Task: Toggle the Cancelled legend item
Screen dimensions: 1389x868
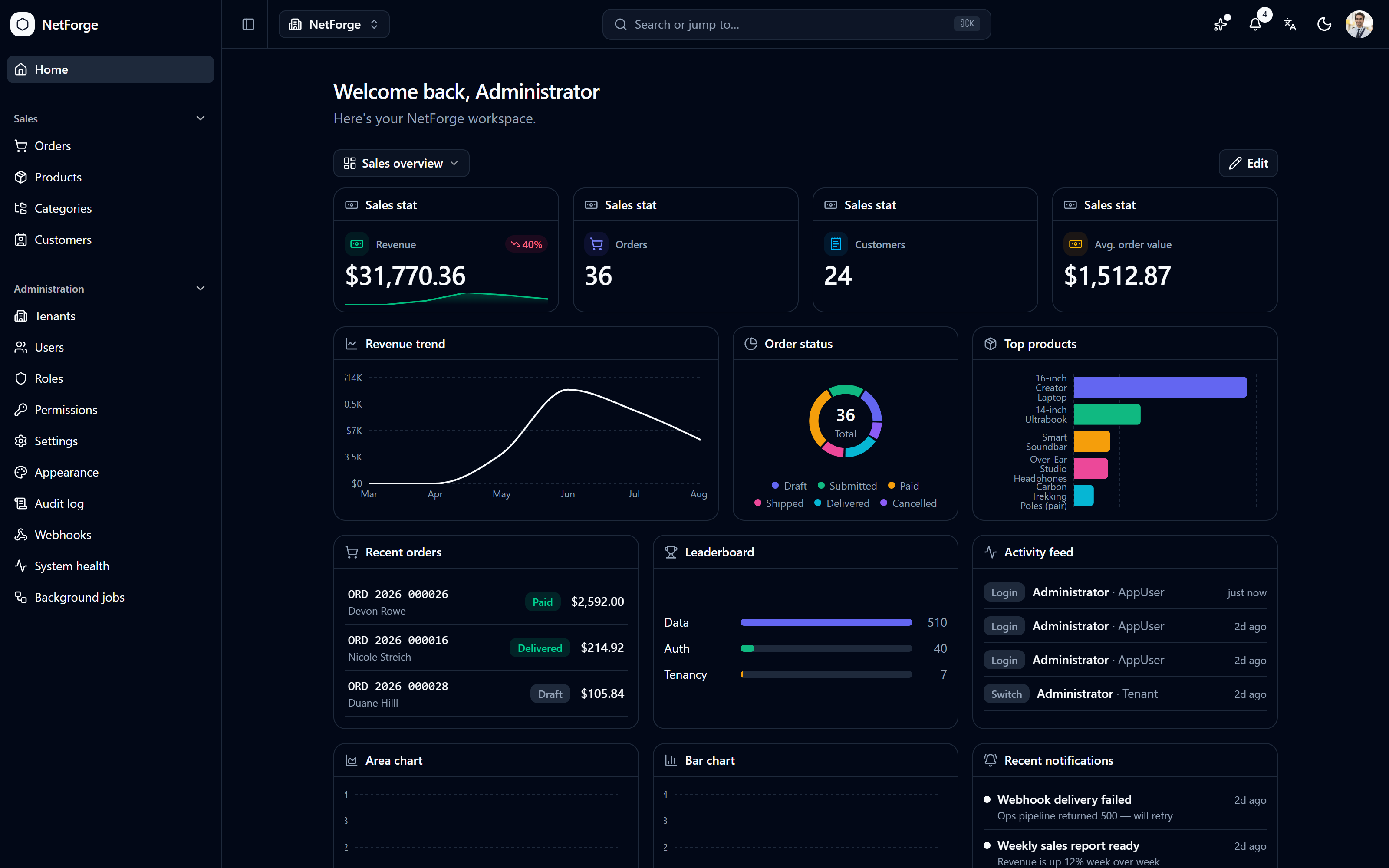Action: (x=908, y=503)
